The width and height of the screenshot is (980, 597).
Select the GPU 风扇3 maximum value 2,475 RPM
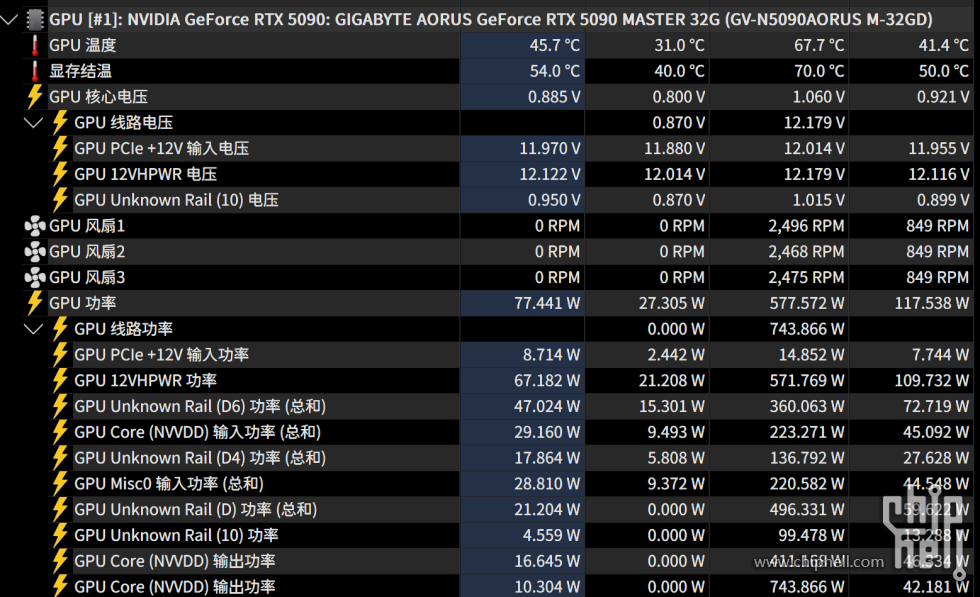pos(806,277)
